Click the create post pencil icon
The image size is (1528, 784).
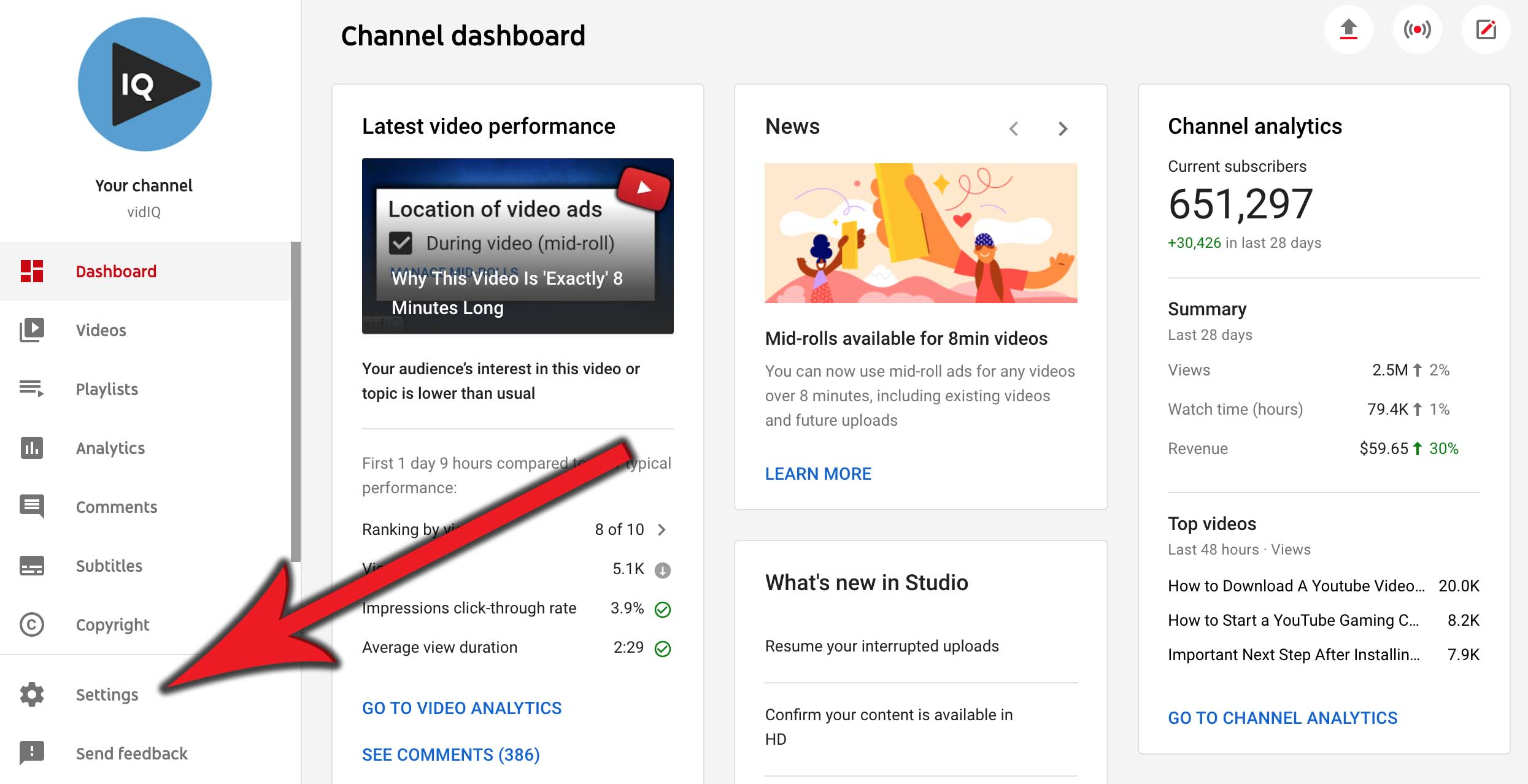(x=1486, y=29)
